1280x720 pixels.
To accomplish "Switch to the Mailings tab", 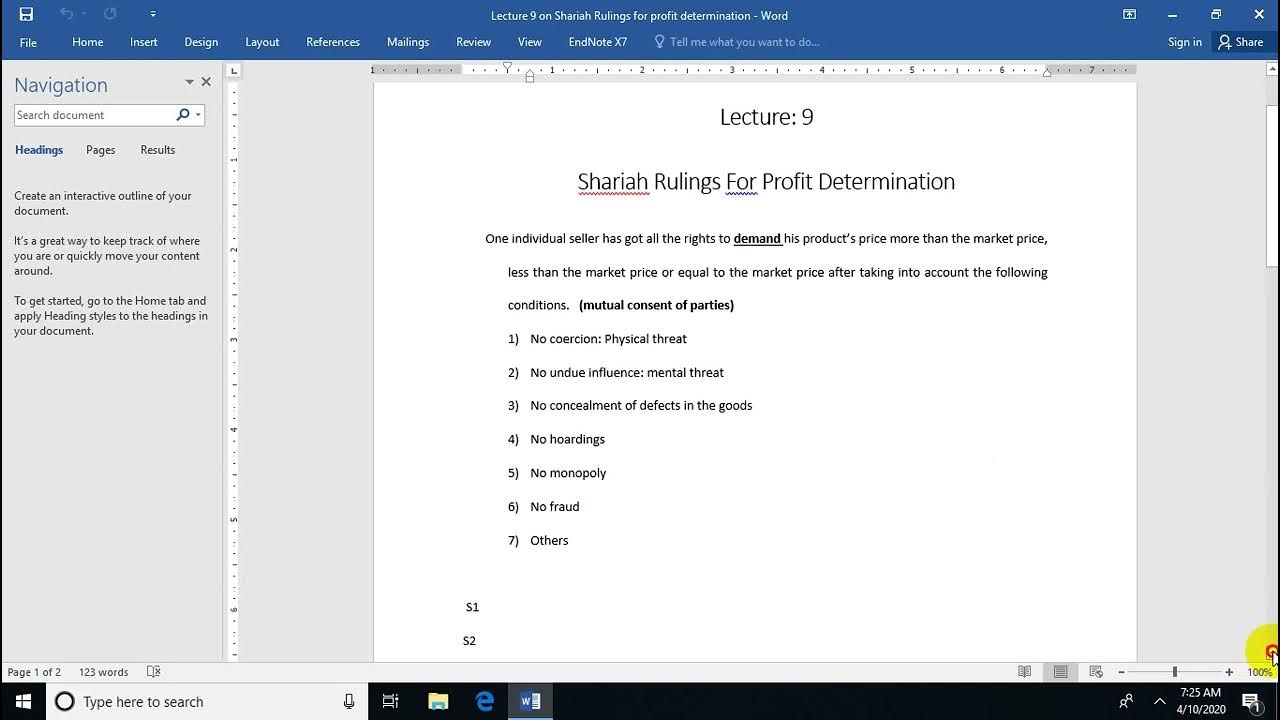I will tap(408, 42).
